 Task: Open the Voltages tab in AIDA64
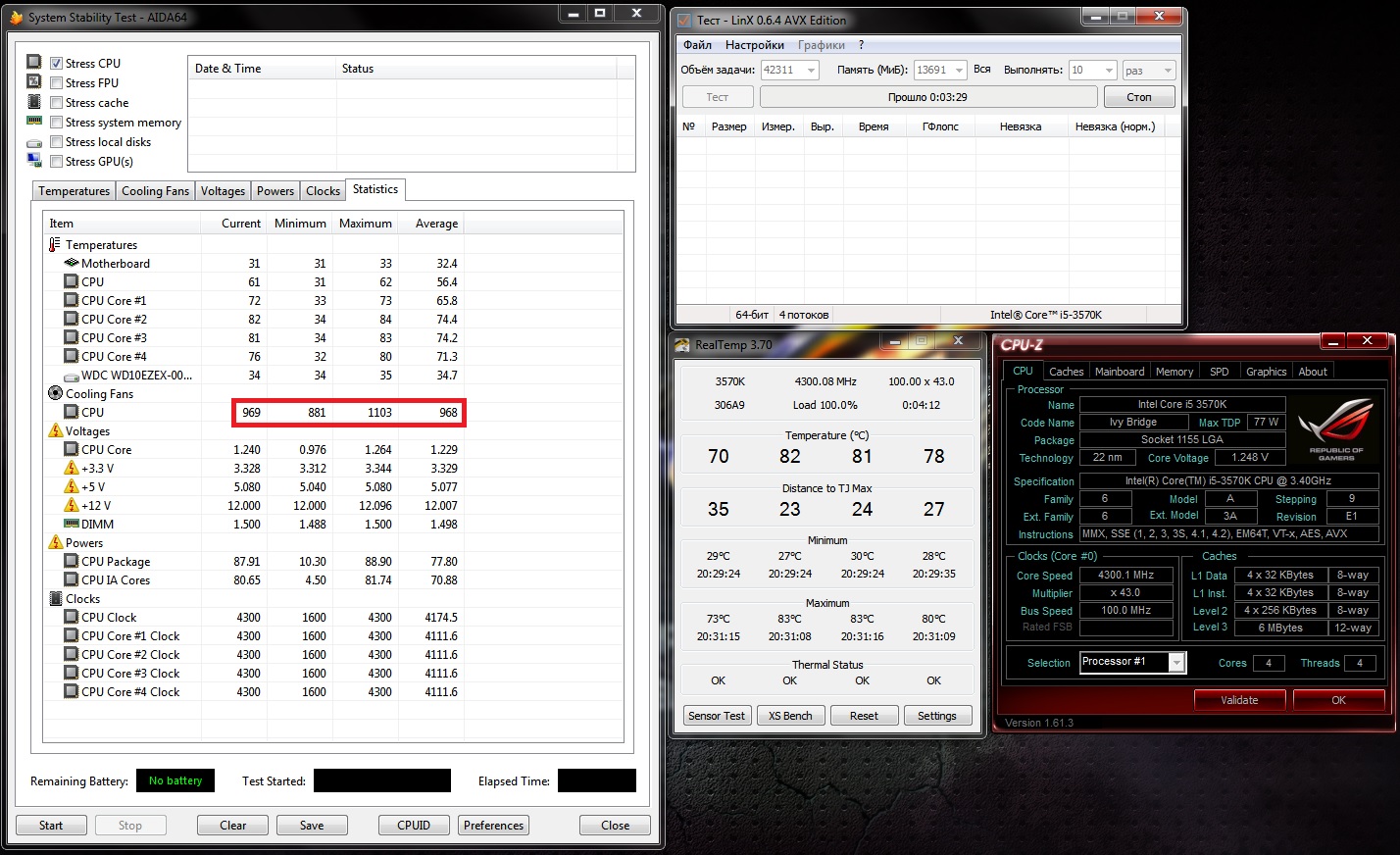coord(223,191)
